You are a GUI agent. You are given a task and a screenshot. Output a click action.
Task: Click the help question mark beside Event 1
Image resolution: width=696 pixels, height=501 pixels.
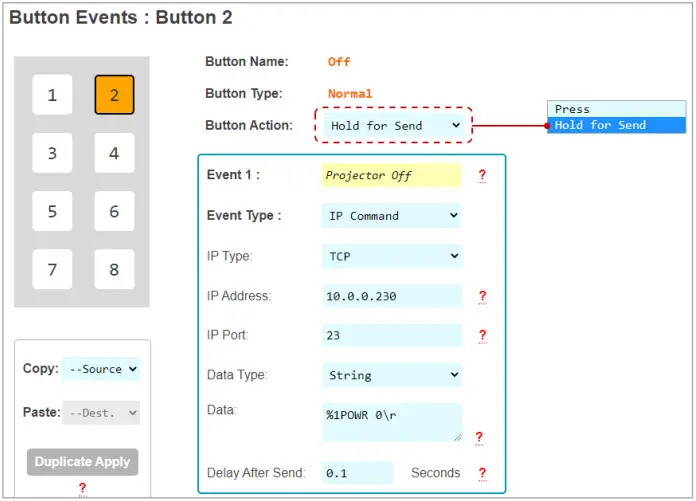481,176
